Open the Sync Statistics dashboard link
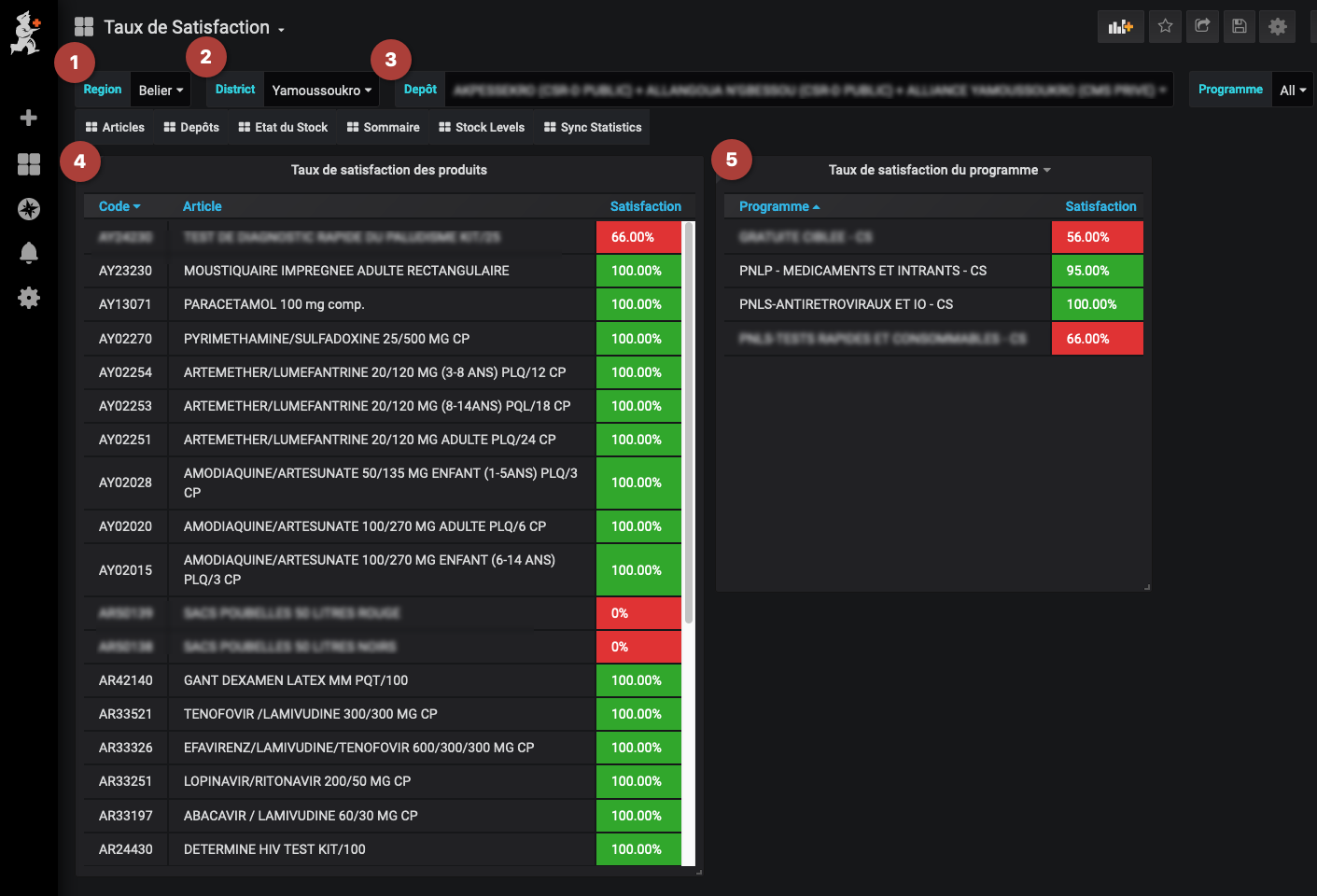 coord(593,128)
